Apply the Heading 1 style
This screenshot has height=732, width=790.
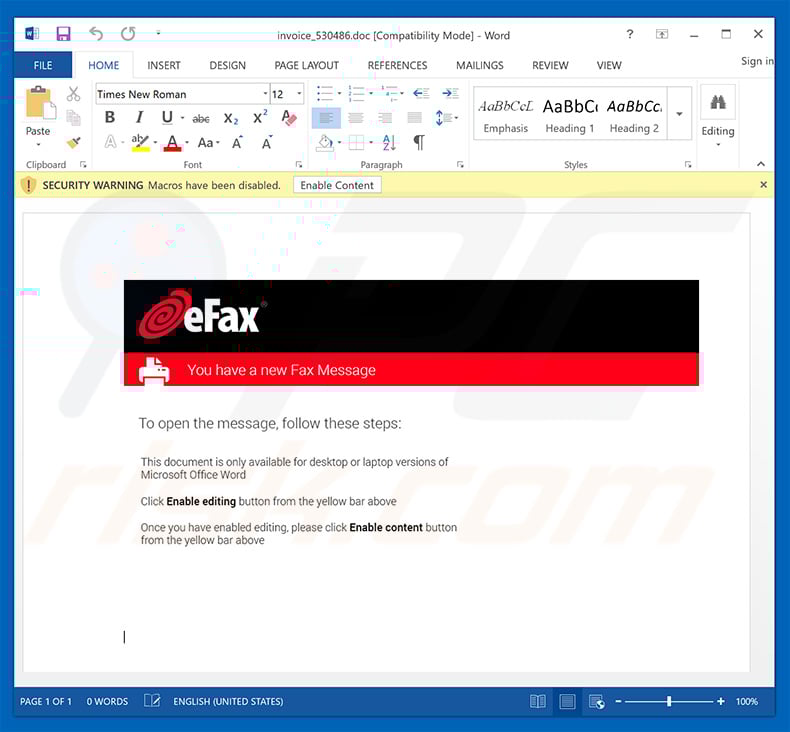(570, 115)
